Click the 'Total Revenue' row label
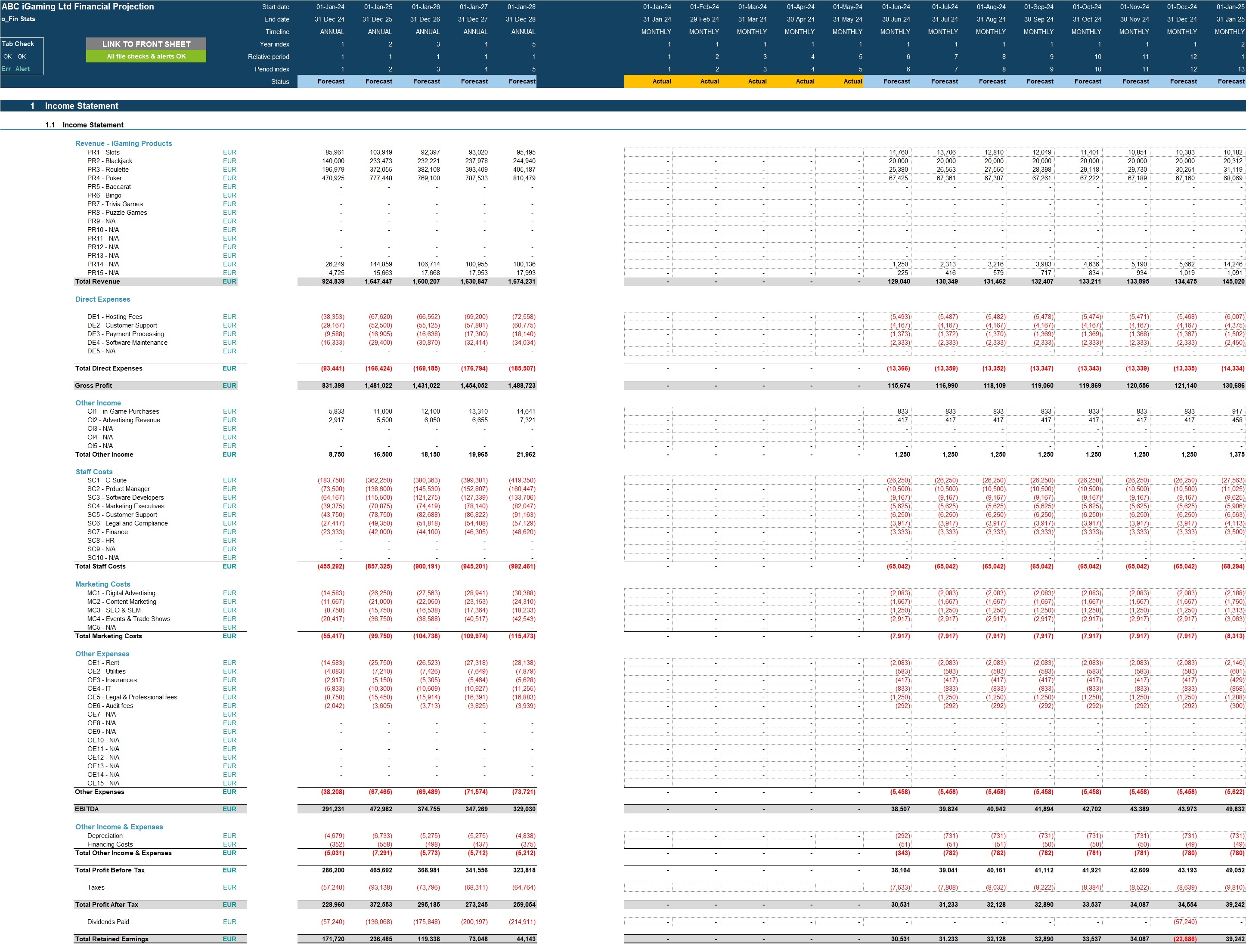Screen dimensions: 1246x952 pyautogui.click(x=98, y=281)
